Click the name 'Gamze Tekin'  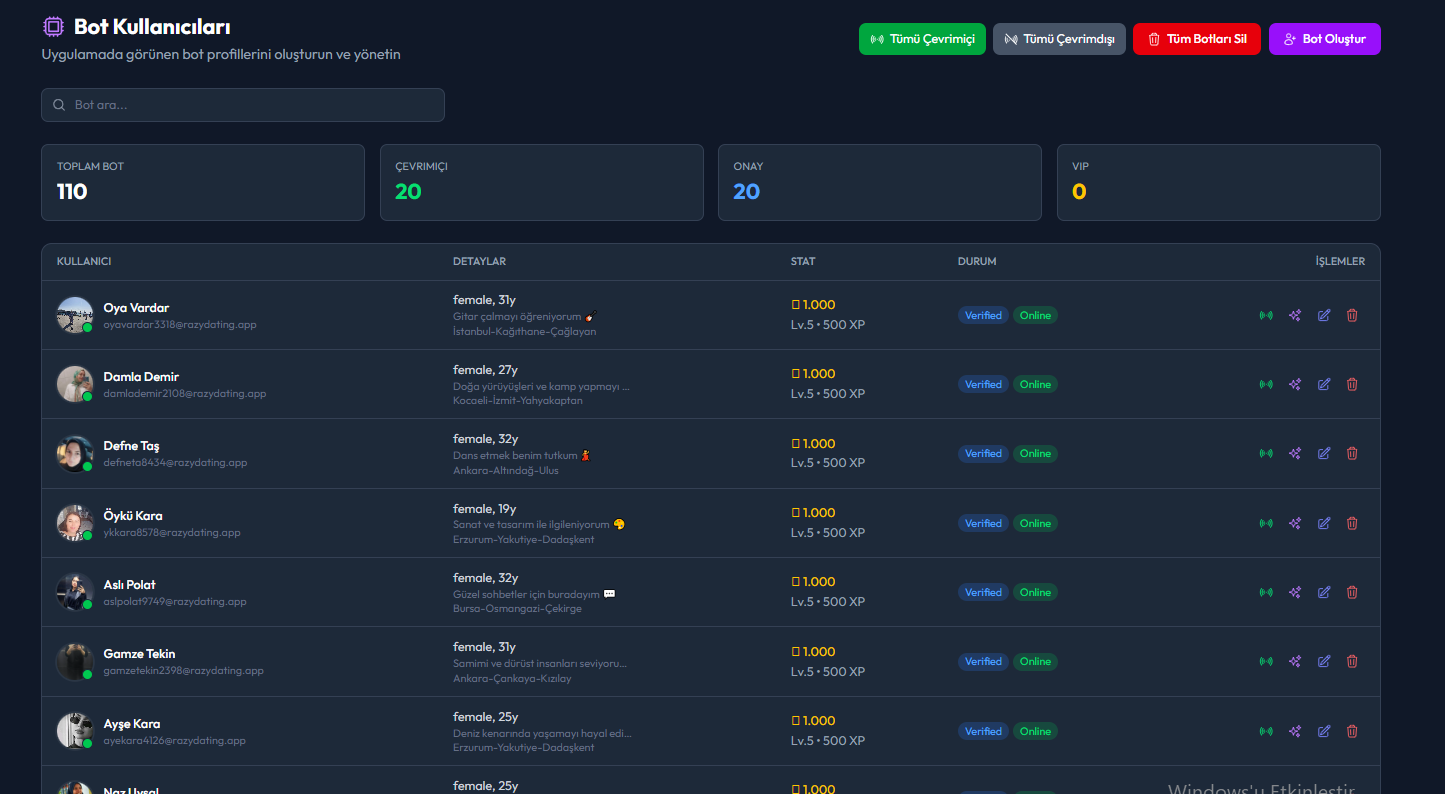[x=139, y=654]
